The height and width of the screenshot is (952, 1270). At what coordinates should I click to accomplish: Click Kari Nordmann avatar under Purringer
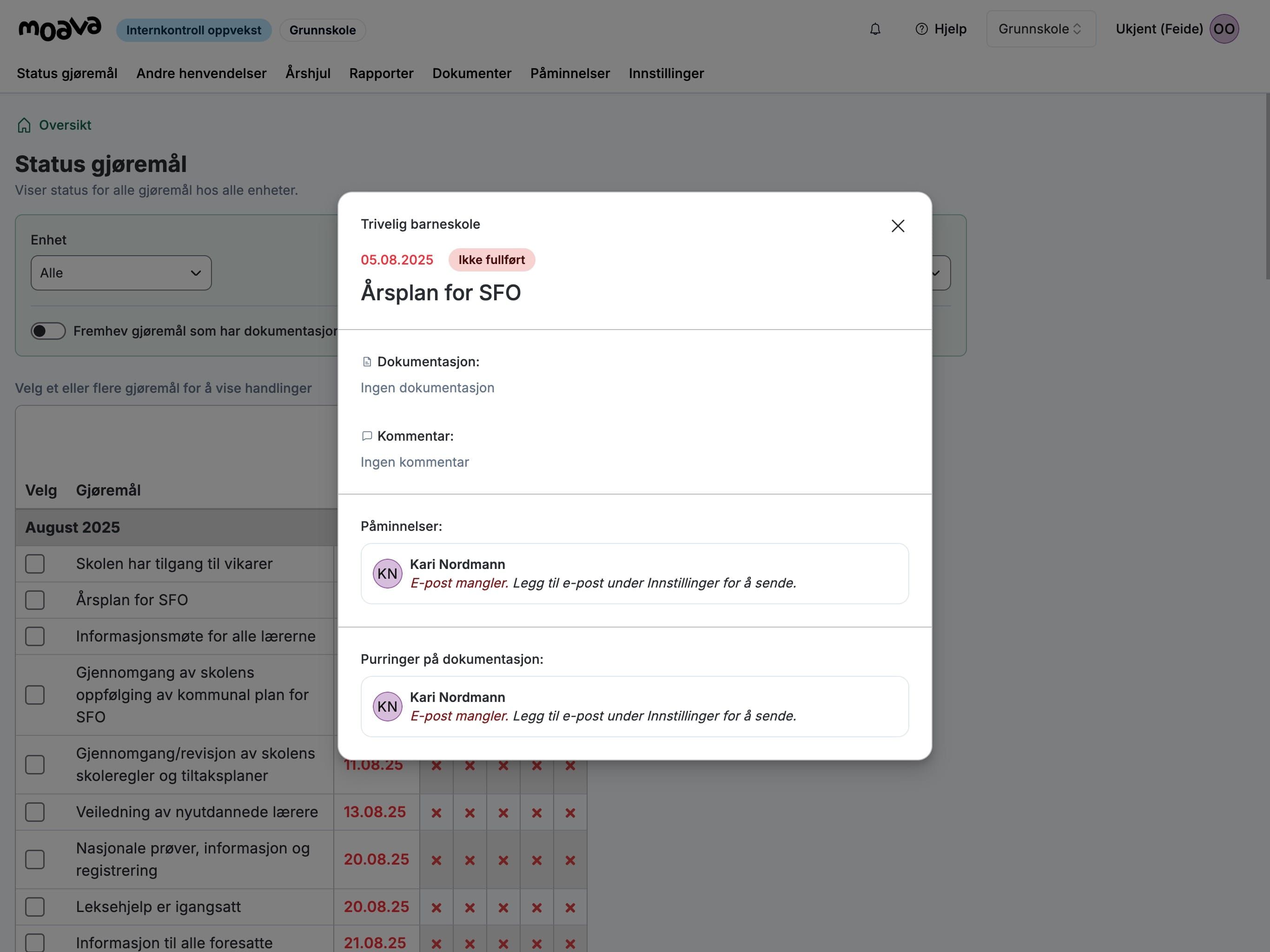387,706
